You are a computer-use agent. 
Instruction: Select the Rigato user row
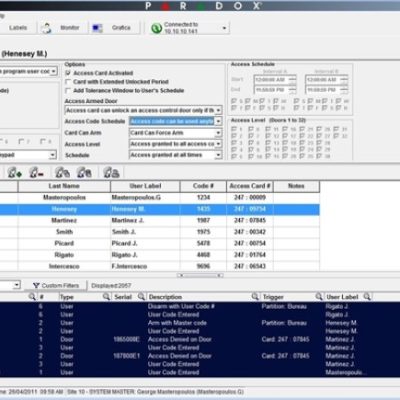coord(160,255)
